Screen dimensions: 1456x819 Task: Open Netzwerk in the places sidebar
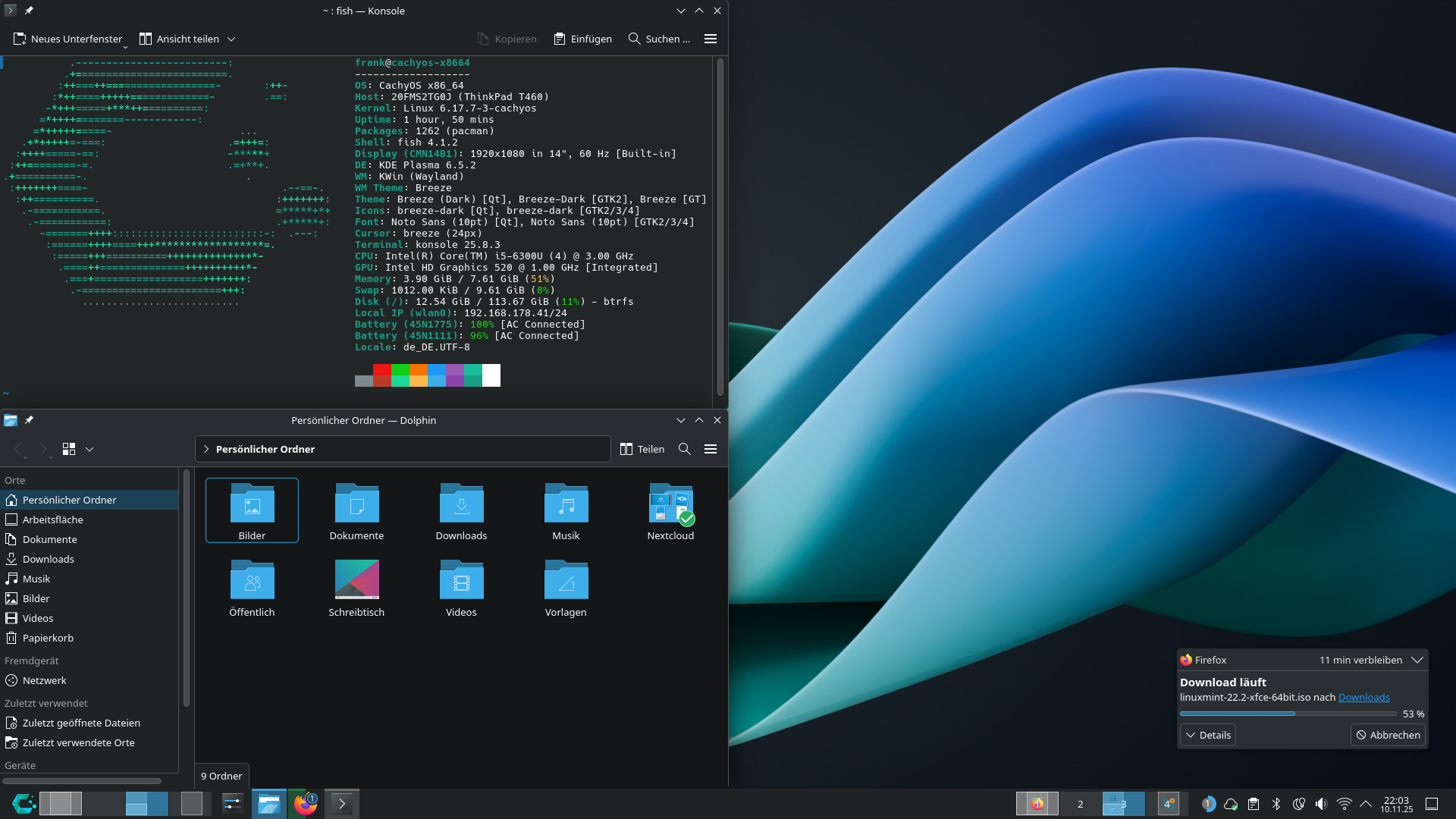coord(89,680)
